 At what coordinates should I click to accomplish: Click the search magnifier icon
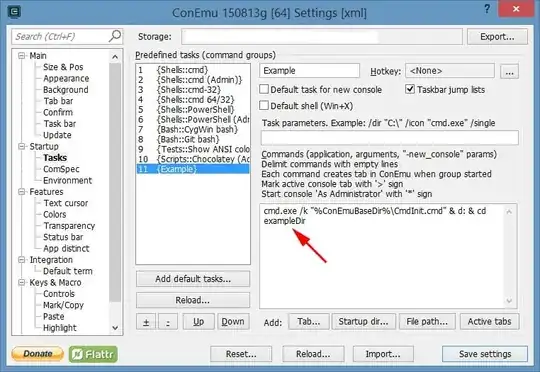pyautogui.click(x=115, y=36)
